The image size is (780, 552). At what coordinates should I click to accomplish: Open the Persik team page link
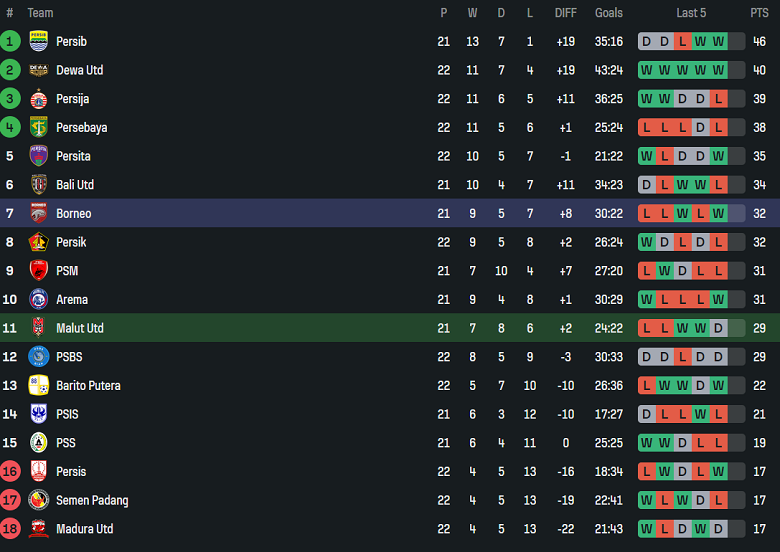(71, 242)
